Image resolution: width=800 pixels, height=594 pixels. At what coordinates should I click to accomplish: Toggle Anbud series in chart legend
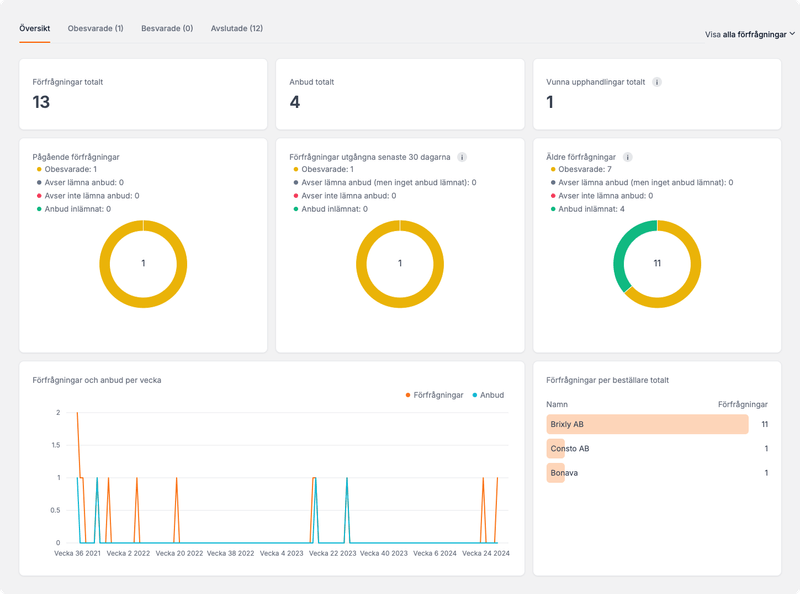pyautogui.click(x=487, y=395)
